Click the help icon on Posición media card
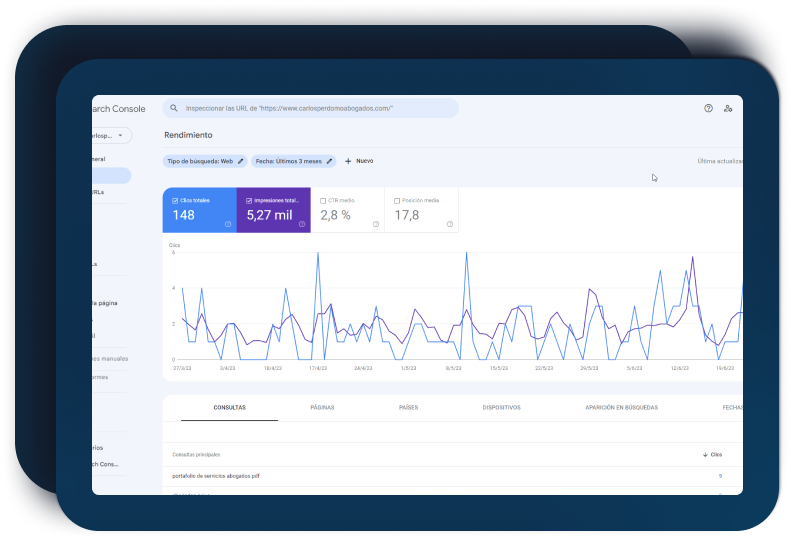Screen dimensions: 791x540 pos(450,224)
